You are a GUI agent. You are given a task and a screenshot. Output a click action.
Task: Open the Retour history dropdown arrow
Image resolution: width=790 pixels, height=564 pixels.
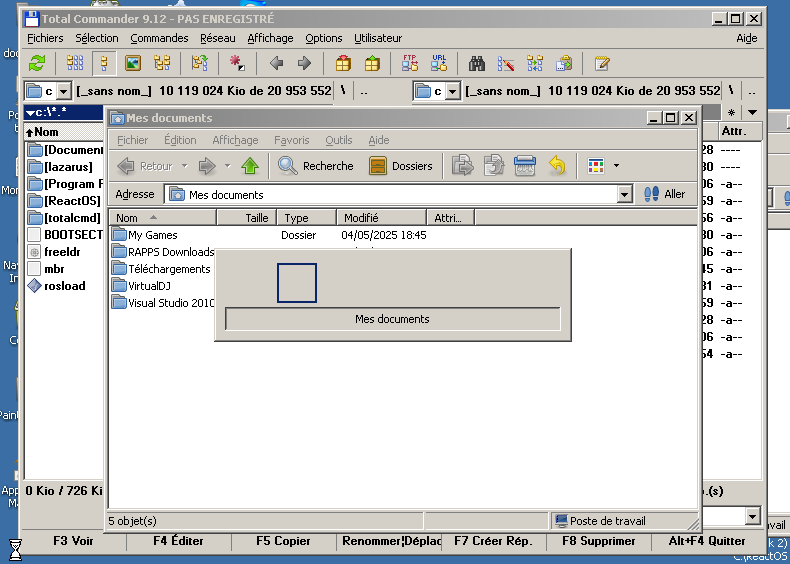pyautogui.click(x=184, y=166)
